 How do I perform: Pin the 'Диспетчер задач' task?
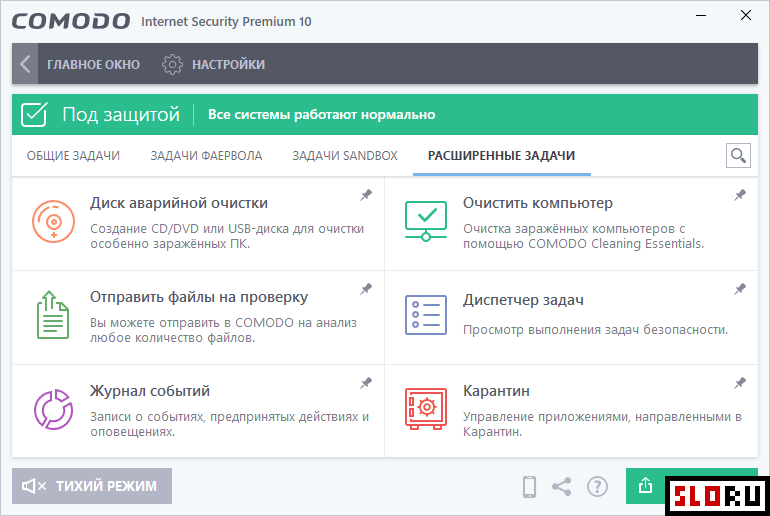(740, 289)
